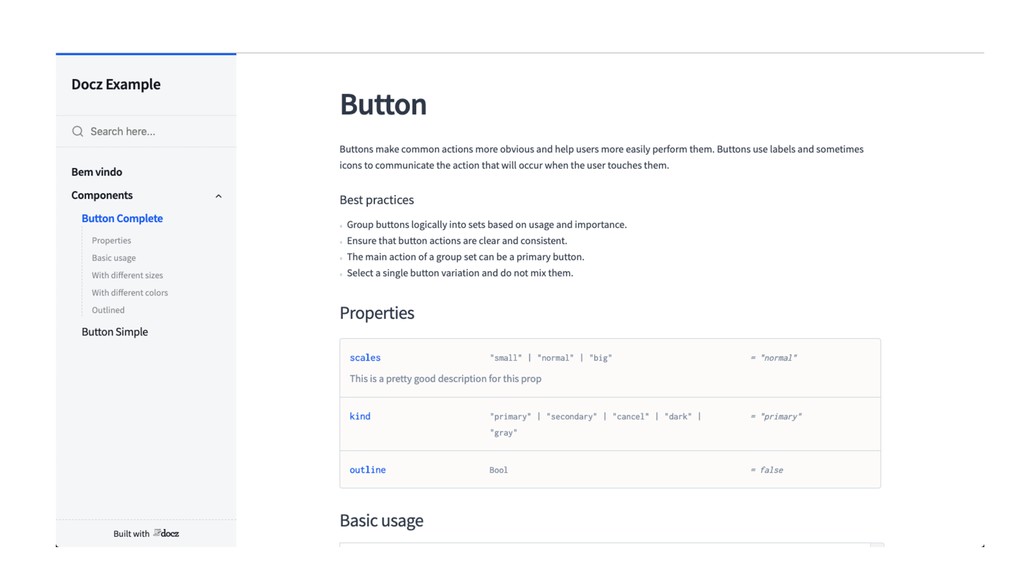Click the "Best practices" heading

pos(376,200)
